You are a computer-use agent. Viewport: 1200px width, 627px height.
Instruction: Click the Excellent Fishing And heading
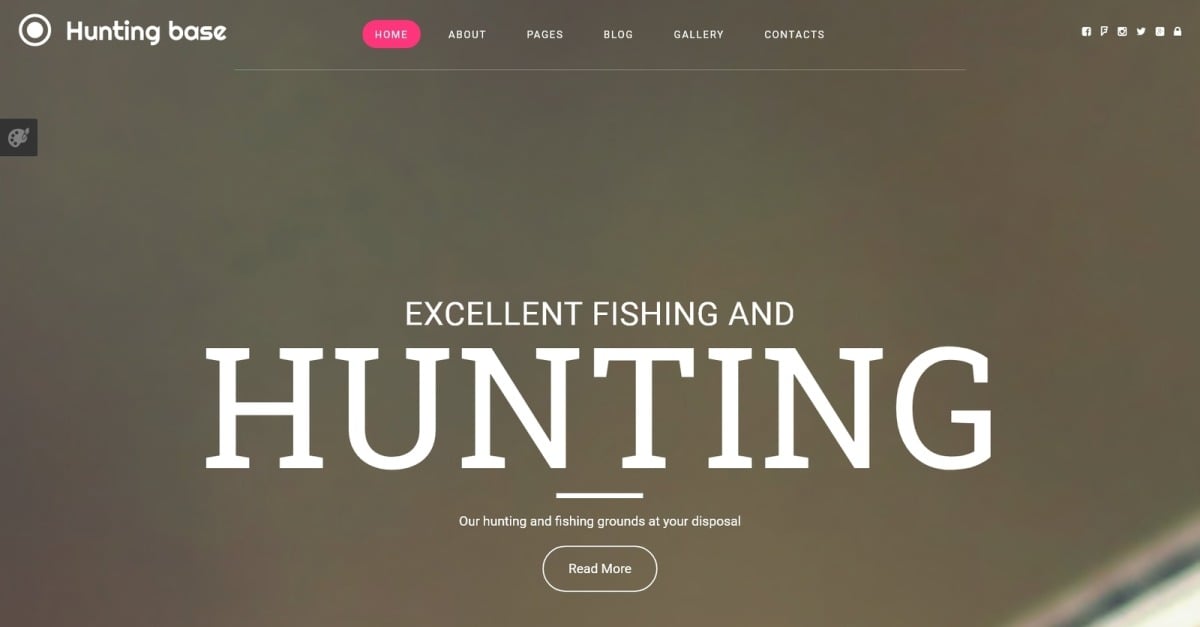click(x=600, y=314)
